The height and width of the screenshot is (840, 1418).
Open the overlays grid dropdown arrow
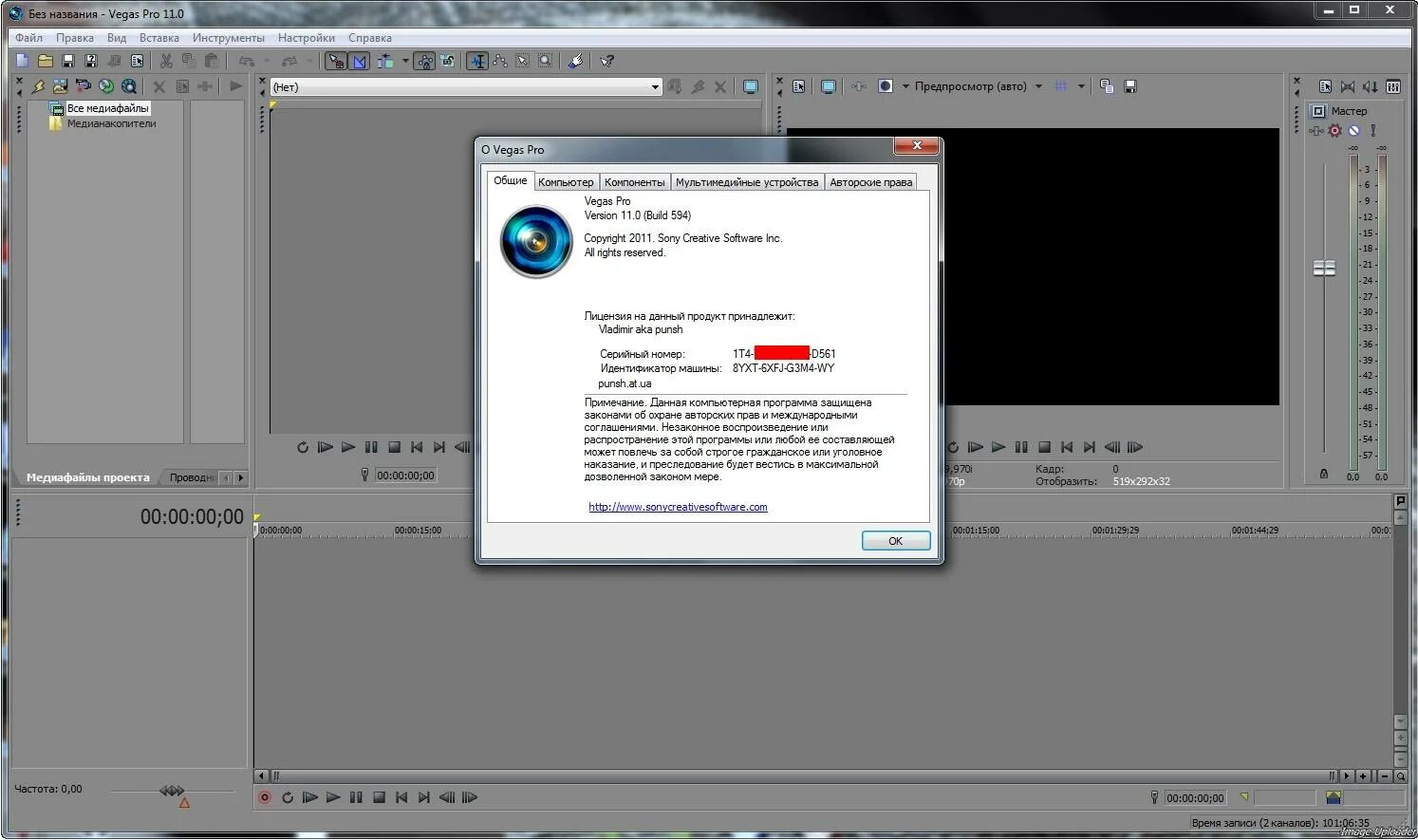(x=1081, y=86)
